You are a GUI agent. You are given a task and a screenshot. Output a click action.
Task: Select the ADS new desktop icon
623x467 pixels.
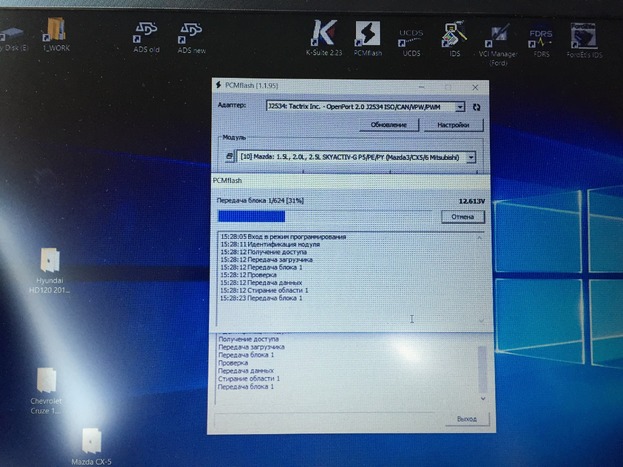191,33
